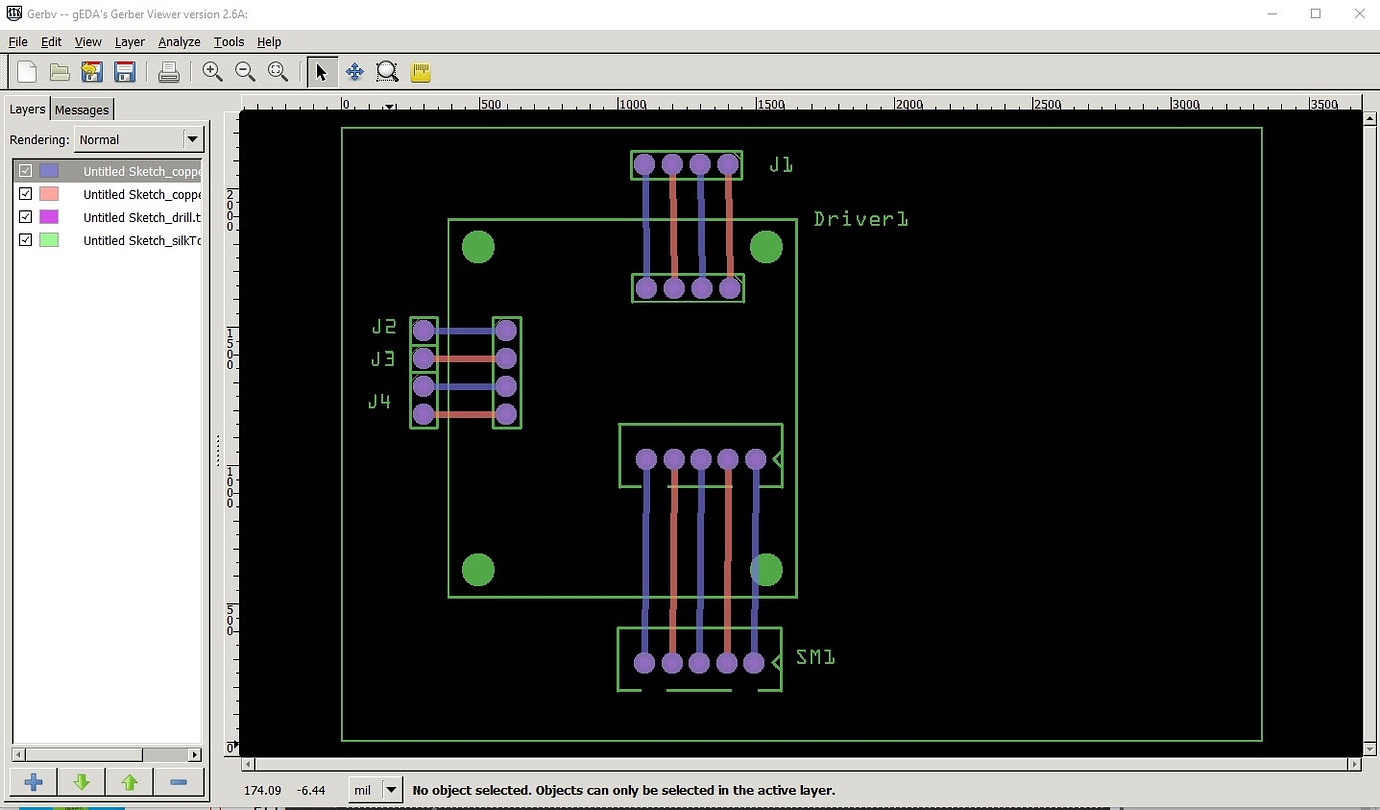Click canvas vertical scrollbar down arrow

pos(1370,748)
